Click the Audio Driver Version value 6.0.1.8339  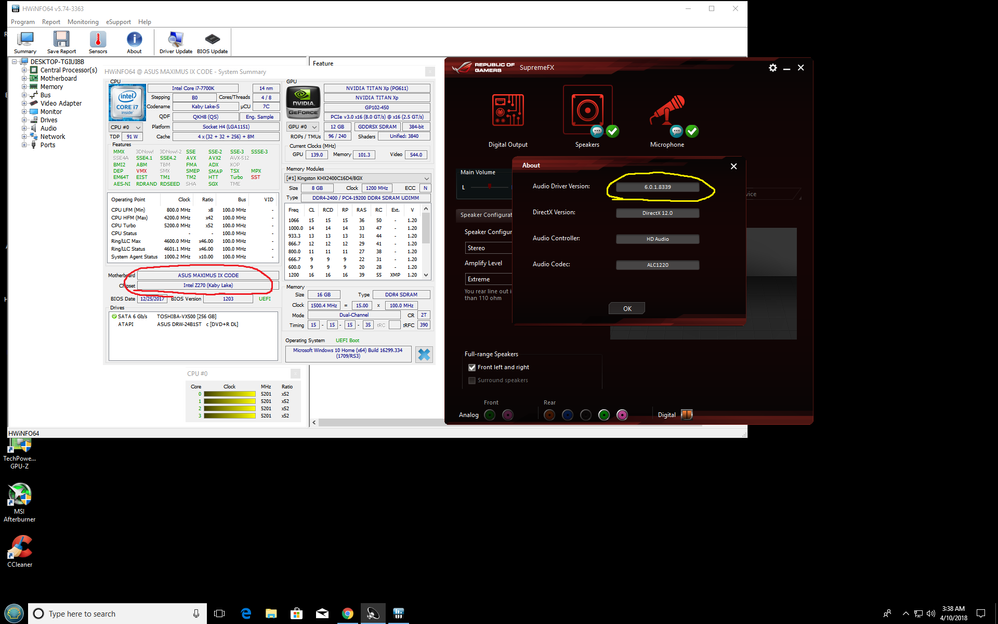tap(657, 187)
